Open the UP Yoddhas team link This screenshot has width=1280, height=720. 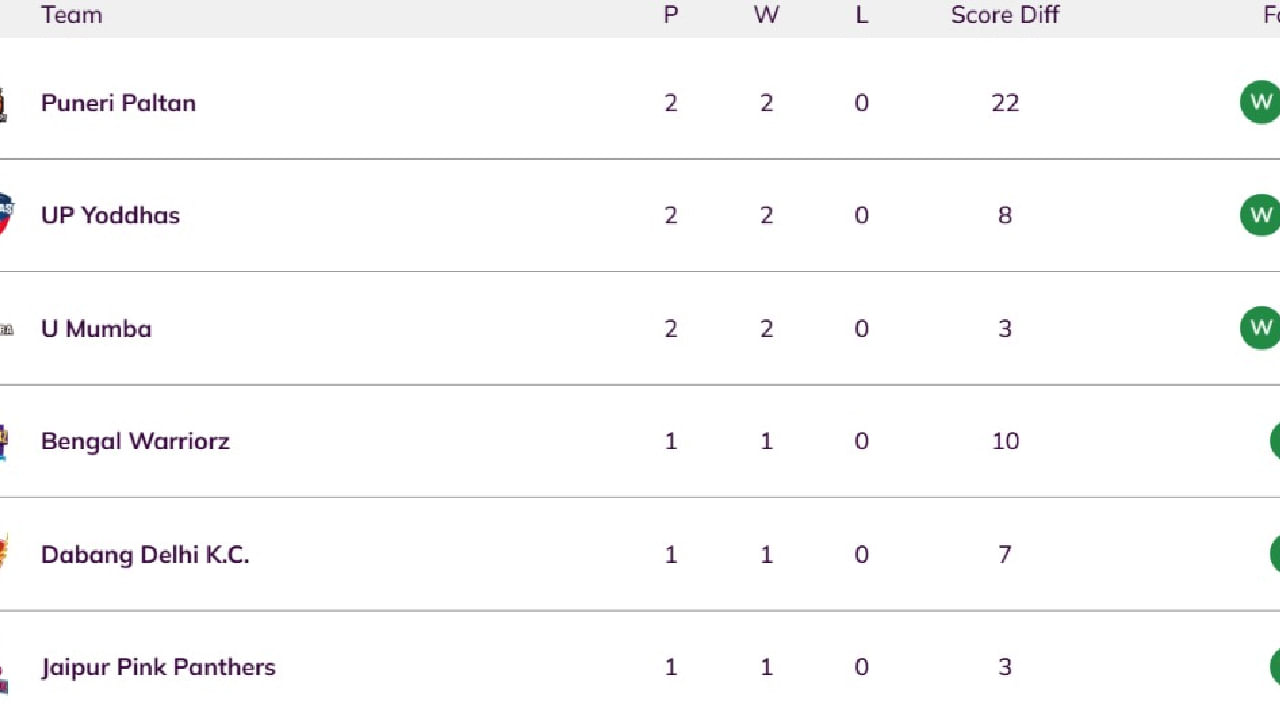tap(110, 215)
